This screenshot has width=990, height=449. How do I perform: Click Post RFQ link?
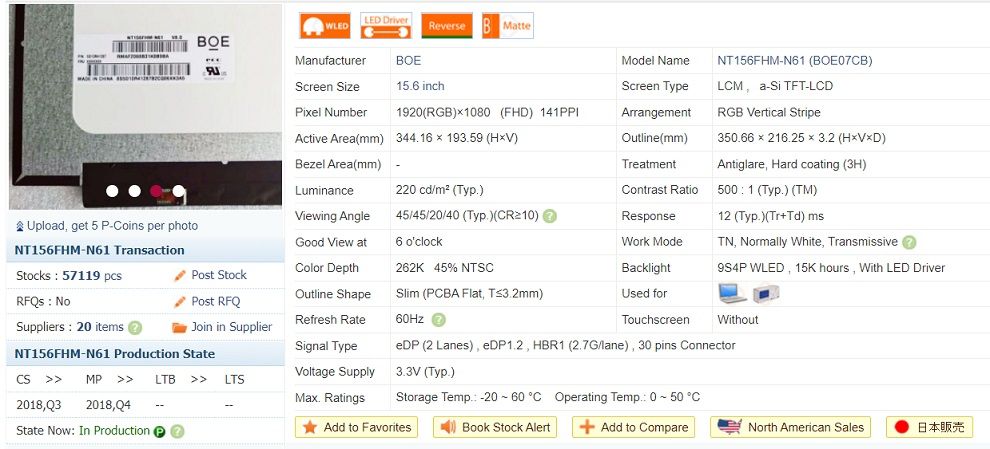(216, 302)
